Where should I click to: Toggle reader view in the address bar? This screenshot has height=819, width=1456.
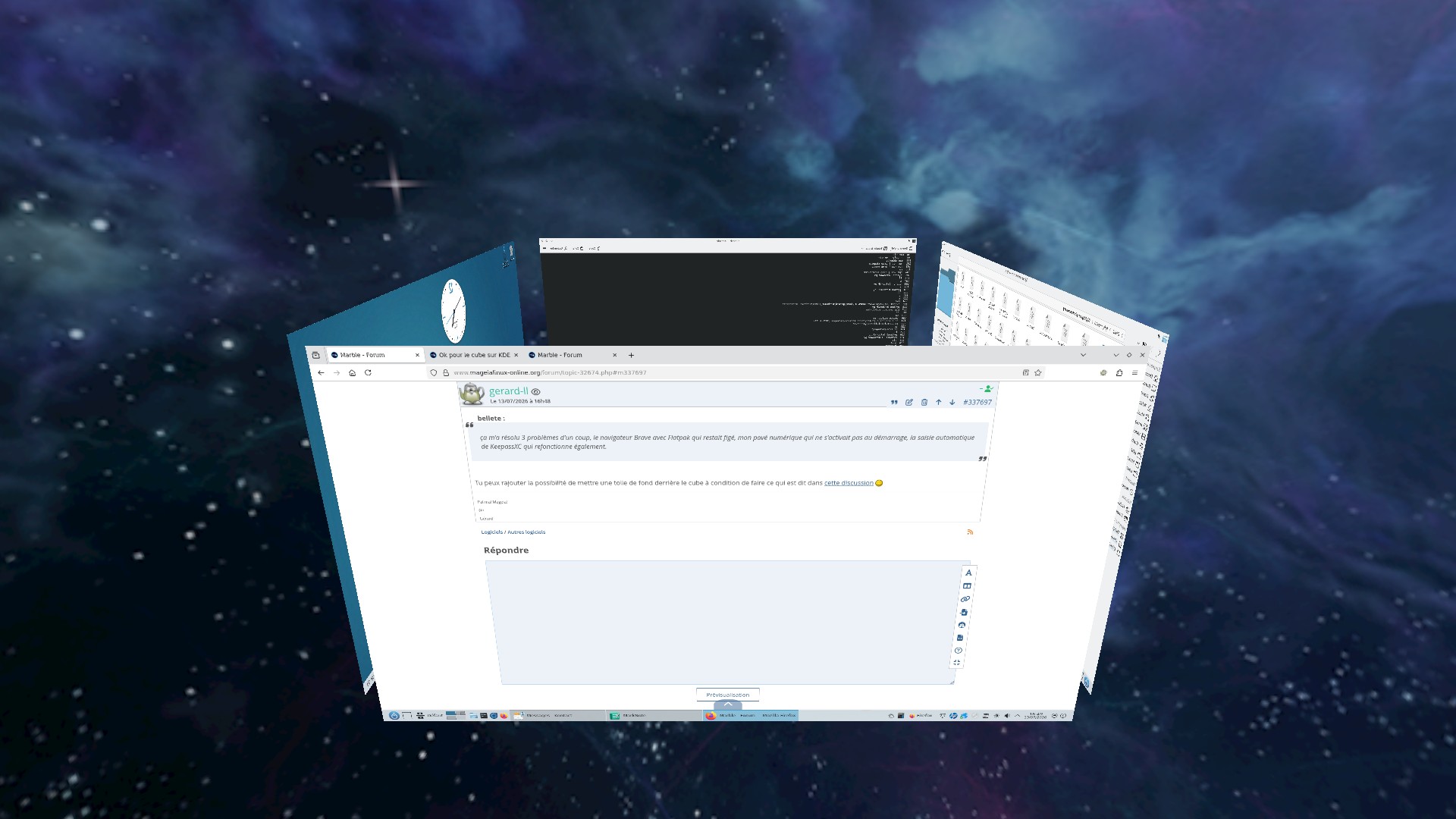click(1025, 372)
